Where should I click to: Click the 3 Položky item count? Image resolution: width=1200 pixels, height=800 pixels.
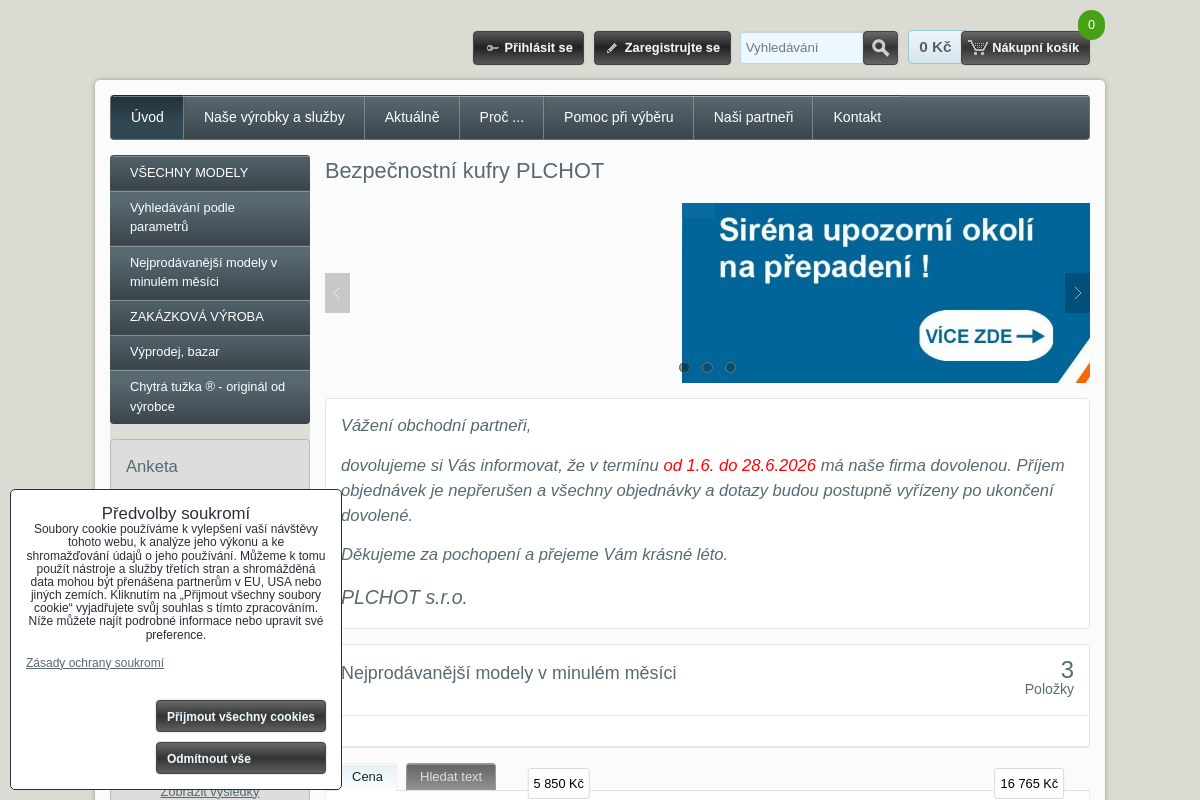(1049, 678)
